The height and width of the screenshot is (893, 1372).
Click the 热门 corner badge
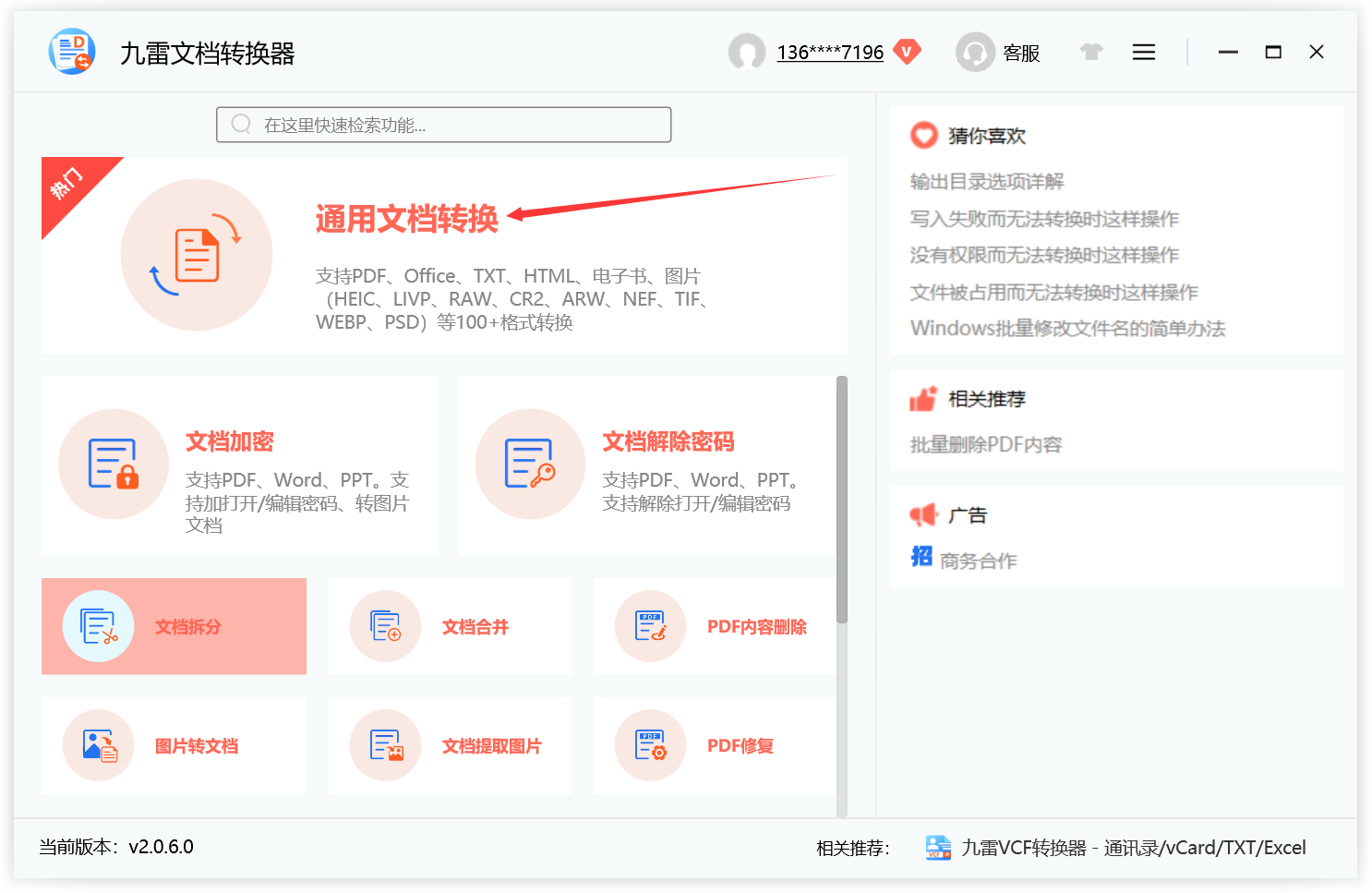(69, 184)
